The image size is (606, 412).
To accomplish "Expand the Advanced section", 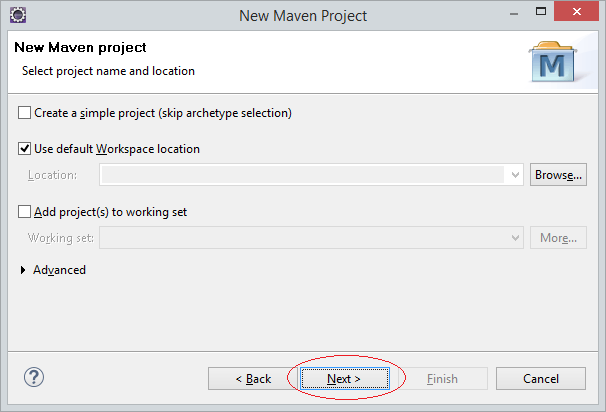I will (23, 270).
